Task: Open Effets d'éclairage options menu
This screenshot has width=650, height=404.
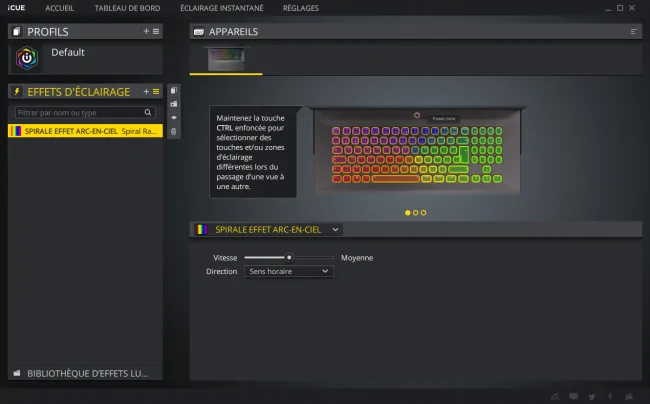Action: pos(156,92)
